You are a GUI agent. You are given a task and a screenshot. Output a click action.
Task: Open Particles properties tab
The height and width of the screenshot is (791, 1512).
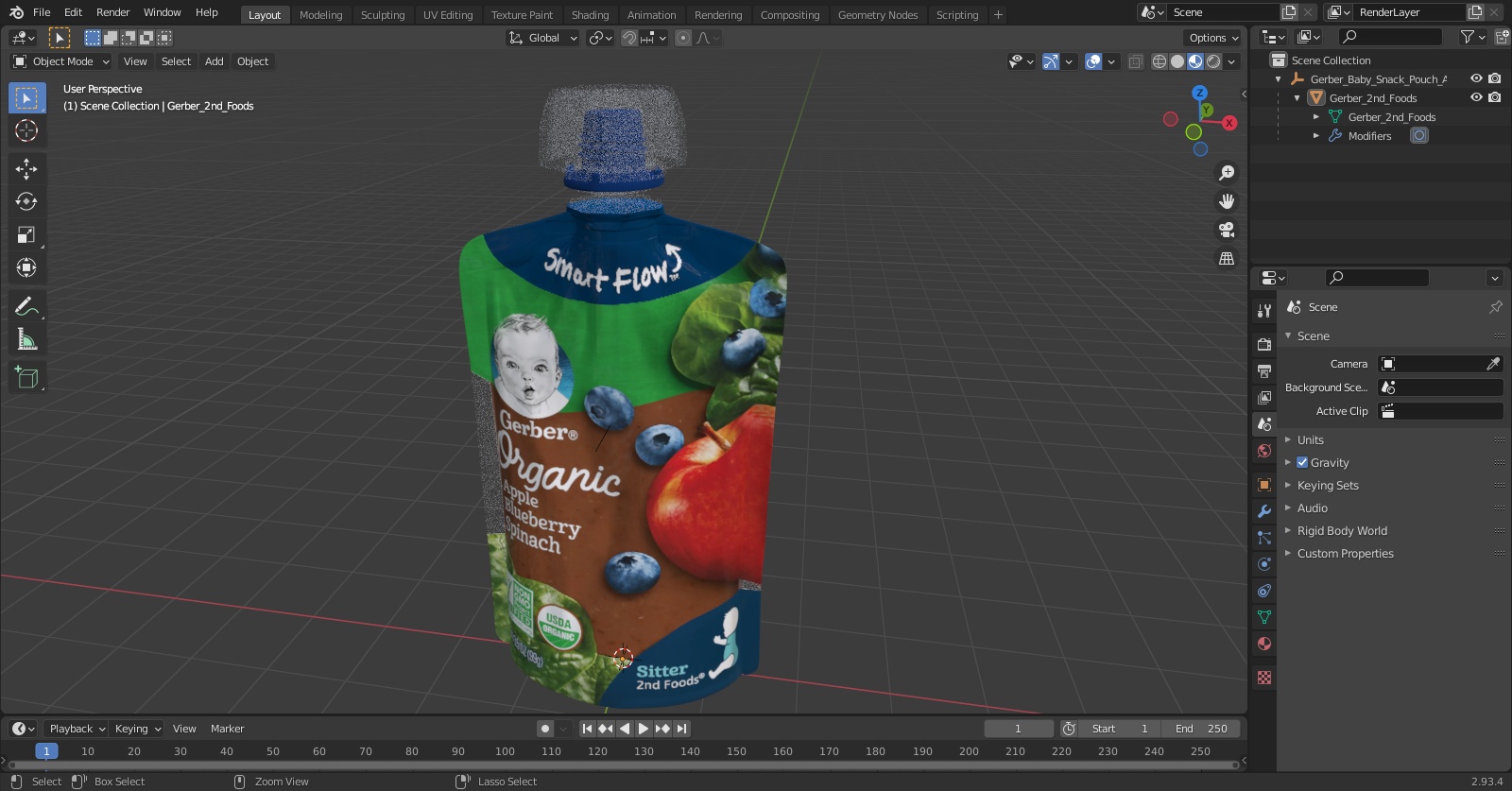click(x=1264, y=538)
